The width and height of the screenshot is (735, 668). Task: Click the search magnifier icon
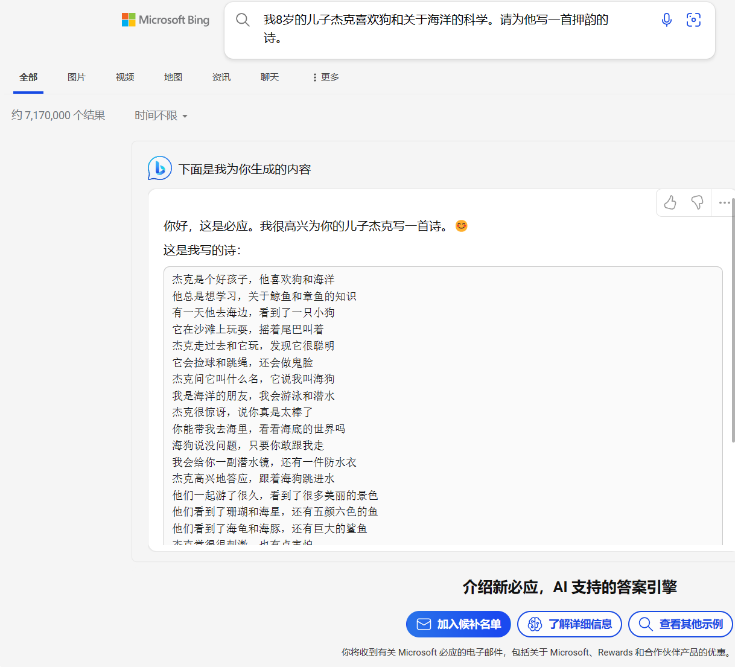[x=242, y=20]
